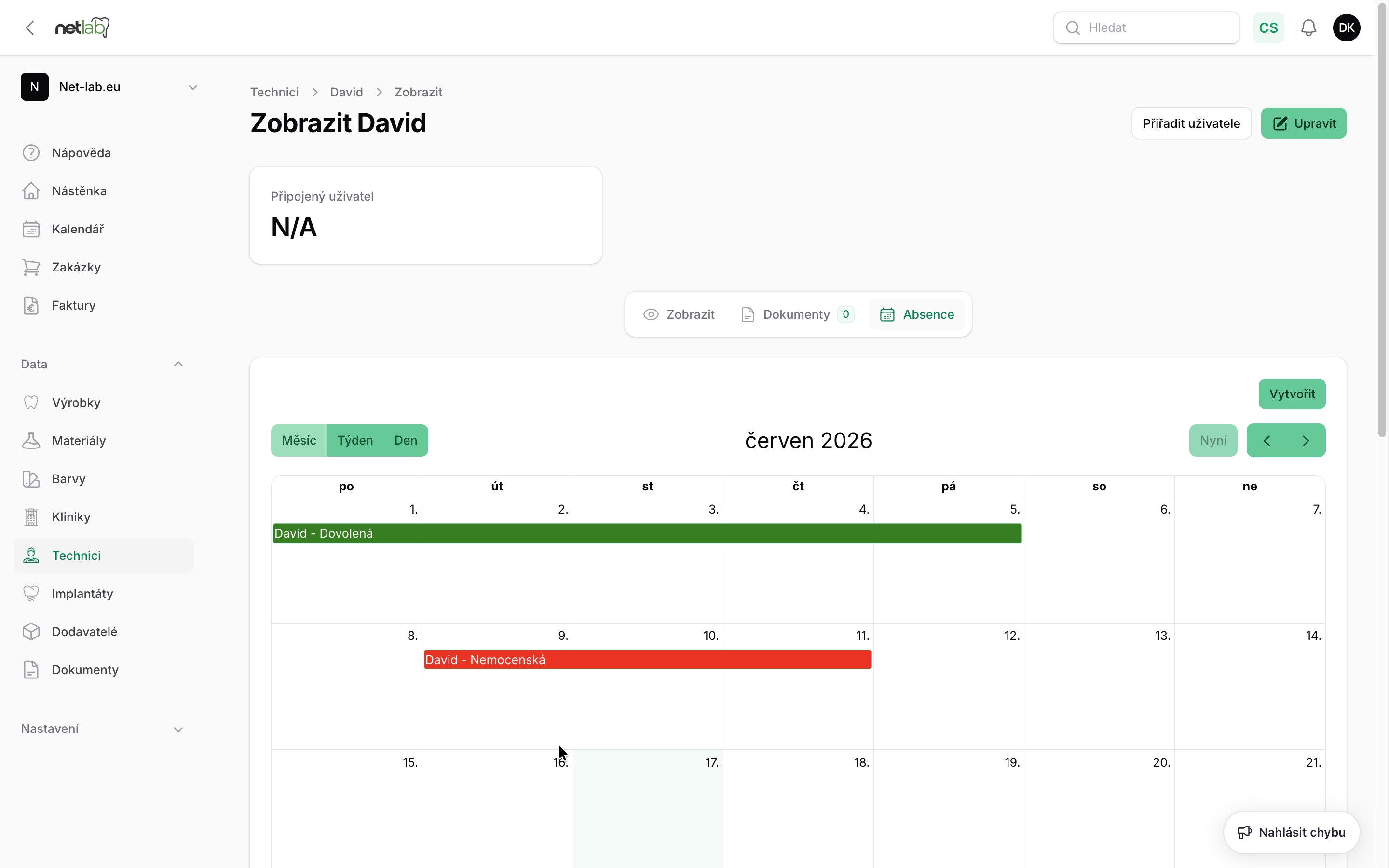Switch calendar to Týden view

[x=355, y=440]
